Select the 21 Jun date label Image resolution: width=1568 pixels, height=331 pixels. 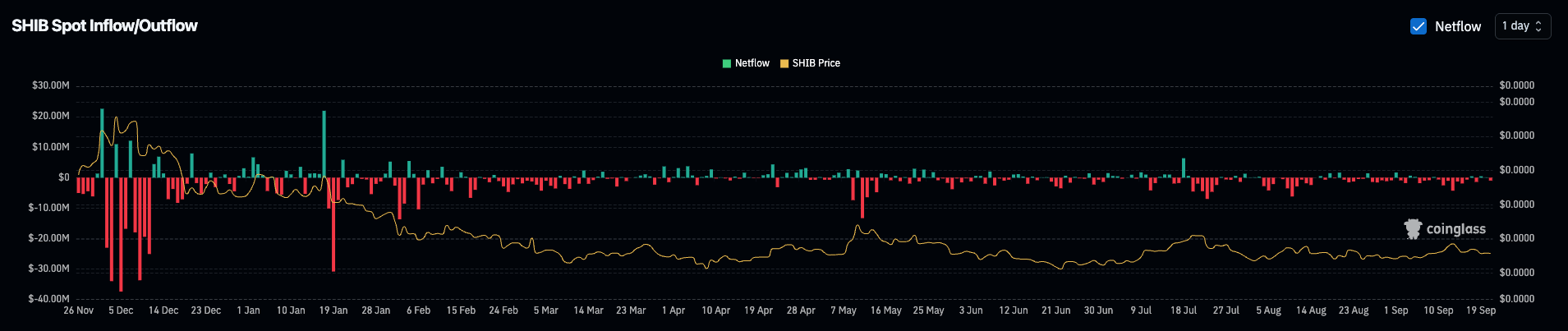click(x=1056, y=310)
